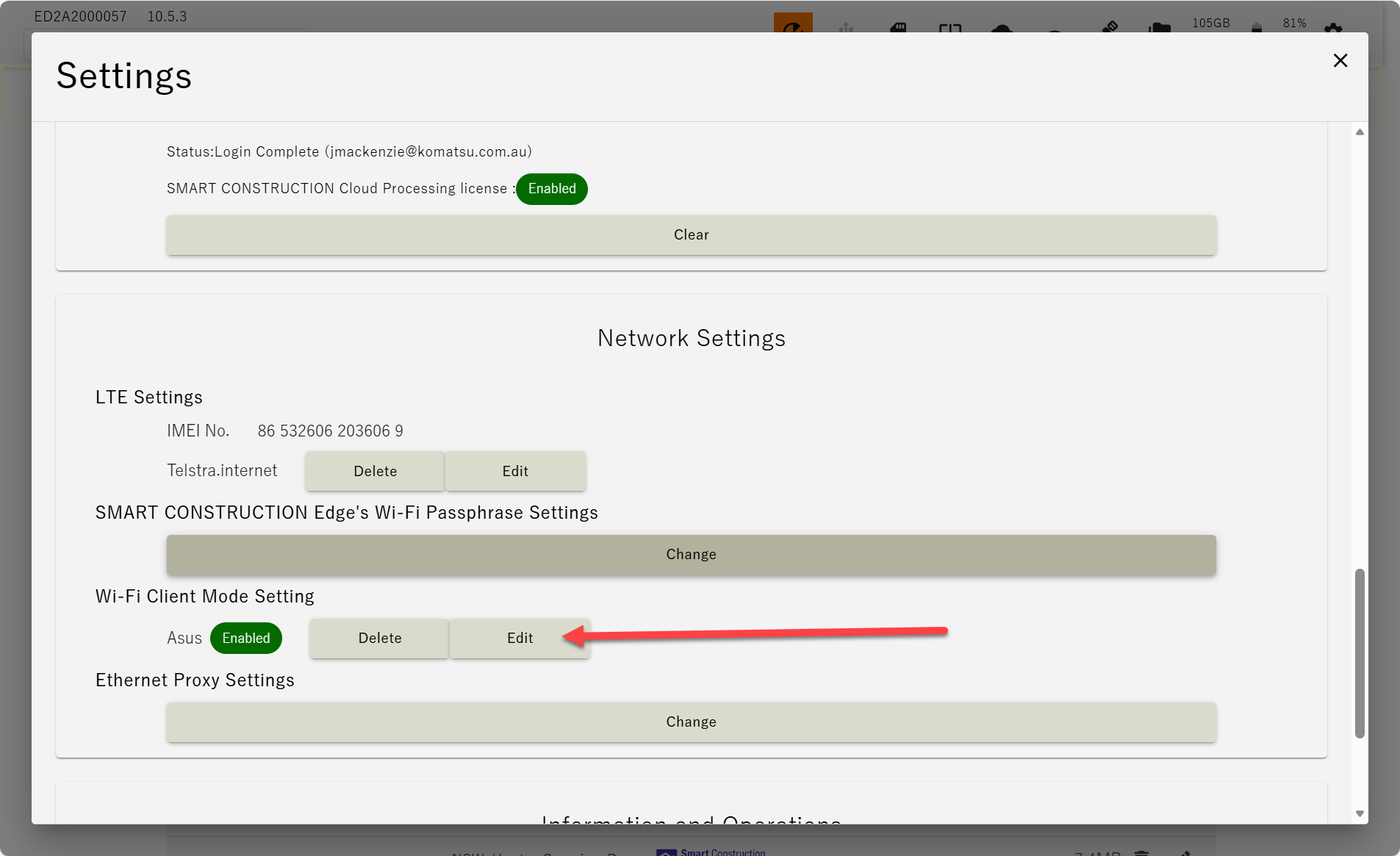Click the Clear button under Cloud Processing license
1400x856 pixels.
[691, 235]
